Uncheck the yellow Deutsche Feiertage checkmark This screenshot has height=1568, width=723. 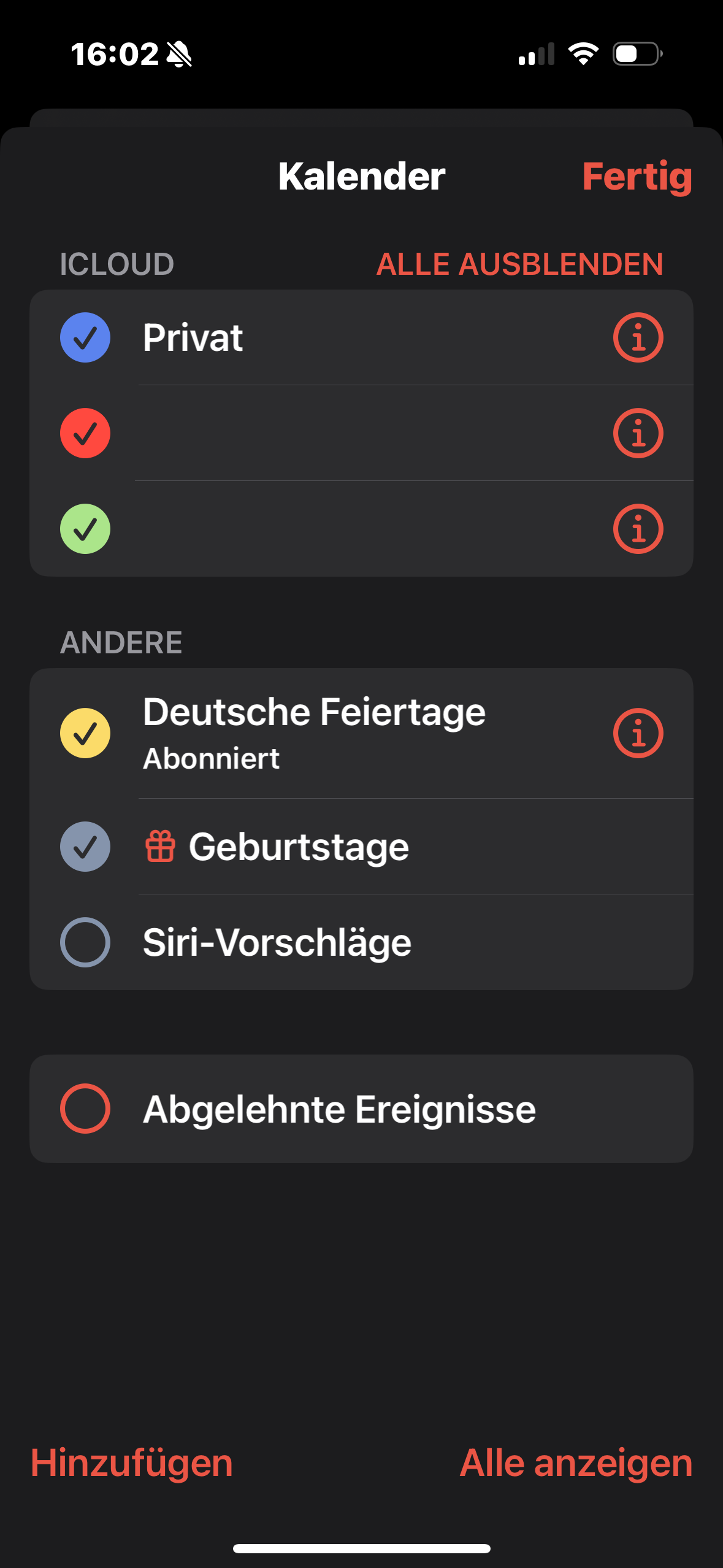85,733
